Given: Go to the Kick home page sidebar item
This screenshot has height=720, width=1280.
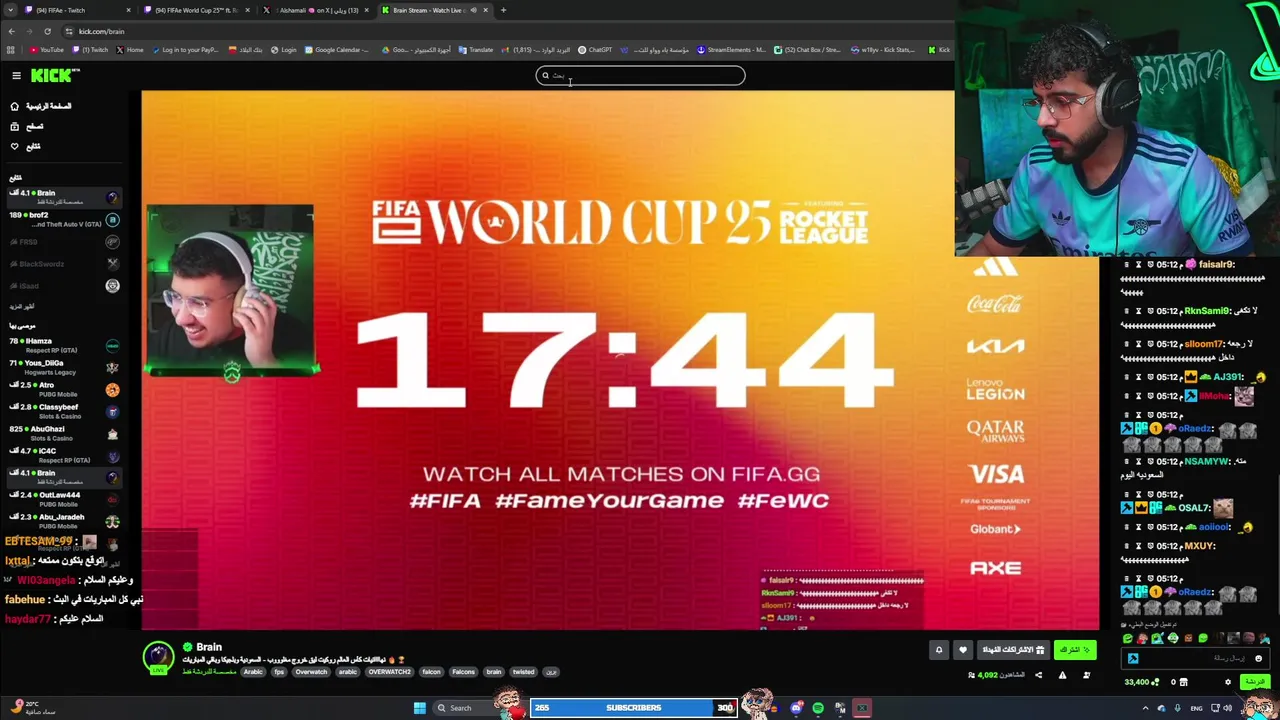Looking at the screenshot, I should [42, 106].
